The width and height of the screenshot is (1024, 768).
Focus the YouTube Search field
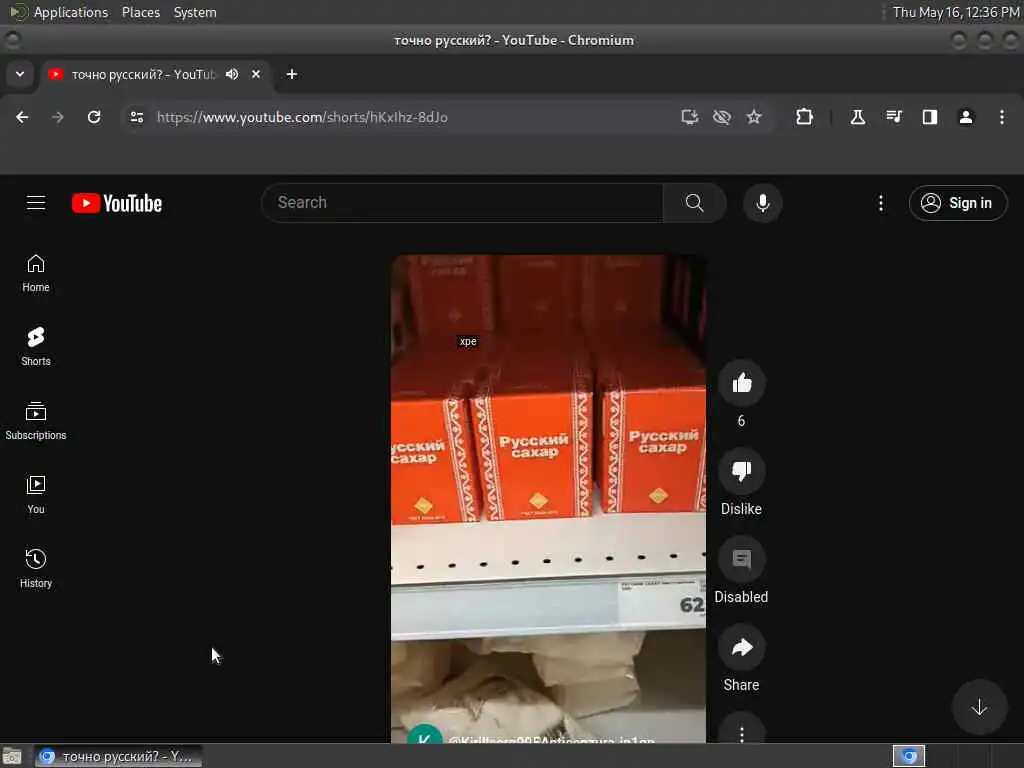tap(462, 203)
